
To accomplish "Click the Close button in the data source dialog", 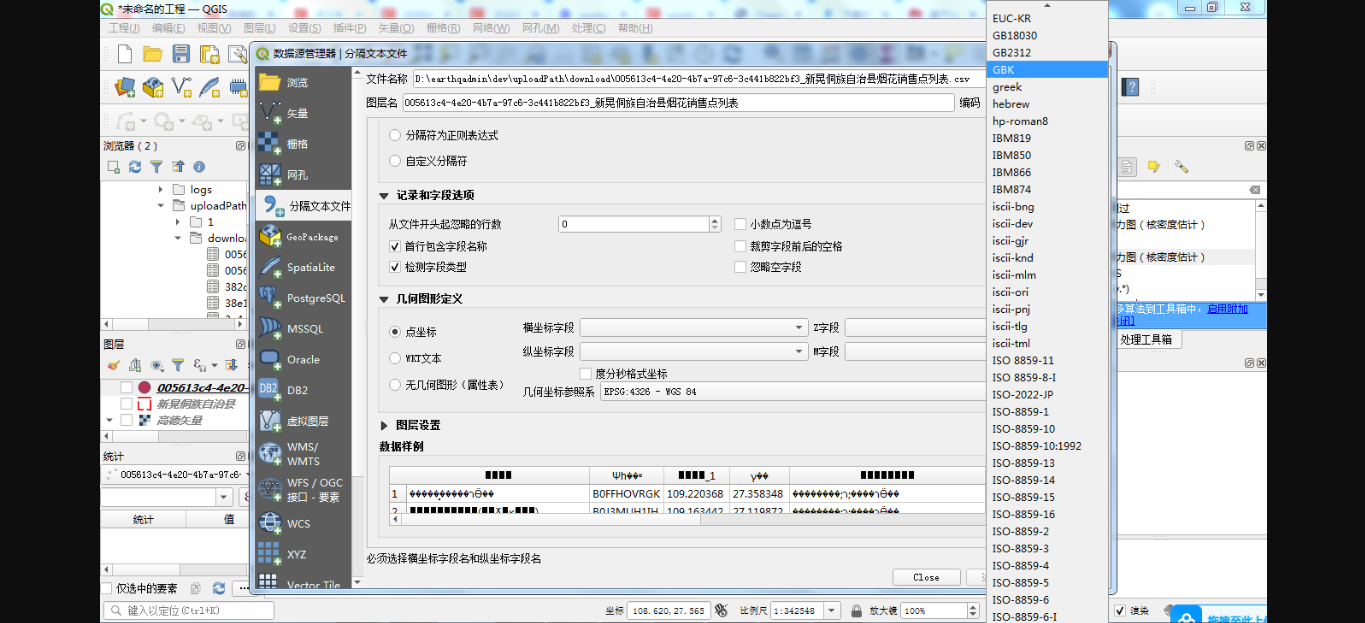I will (x=926, y=577).
